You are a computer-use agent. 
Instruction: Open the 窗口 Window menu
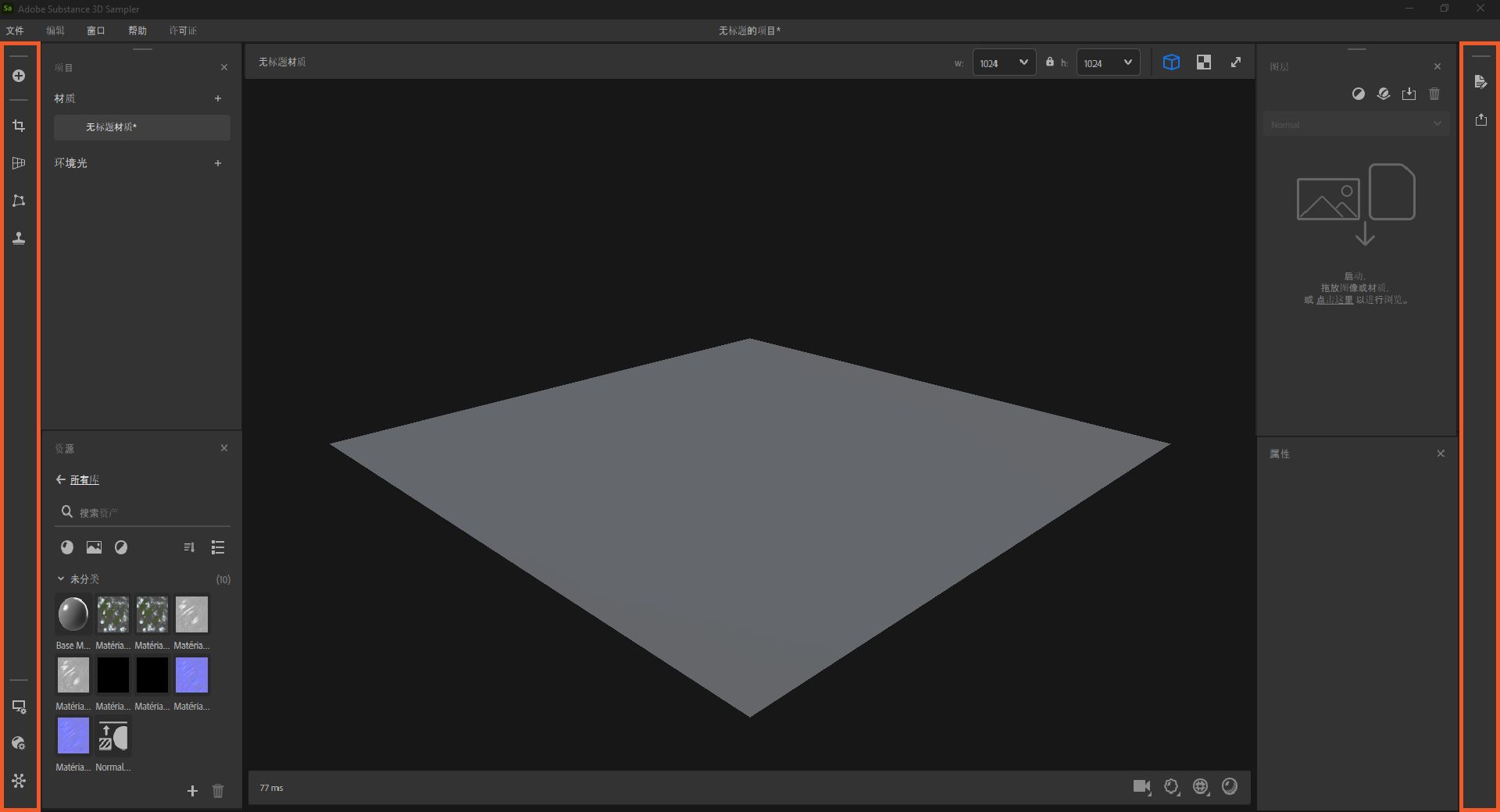pyautogui.click(x=96, y=30)
